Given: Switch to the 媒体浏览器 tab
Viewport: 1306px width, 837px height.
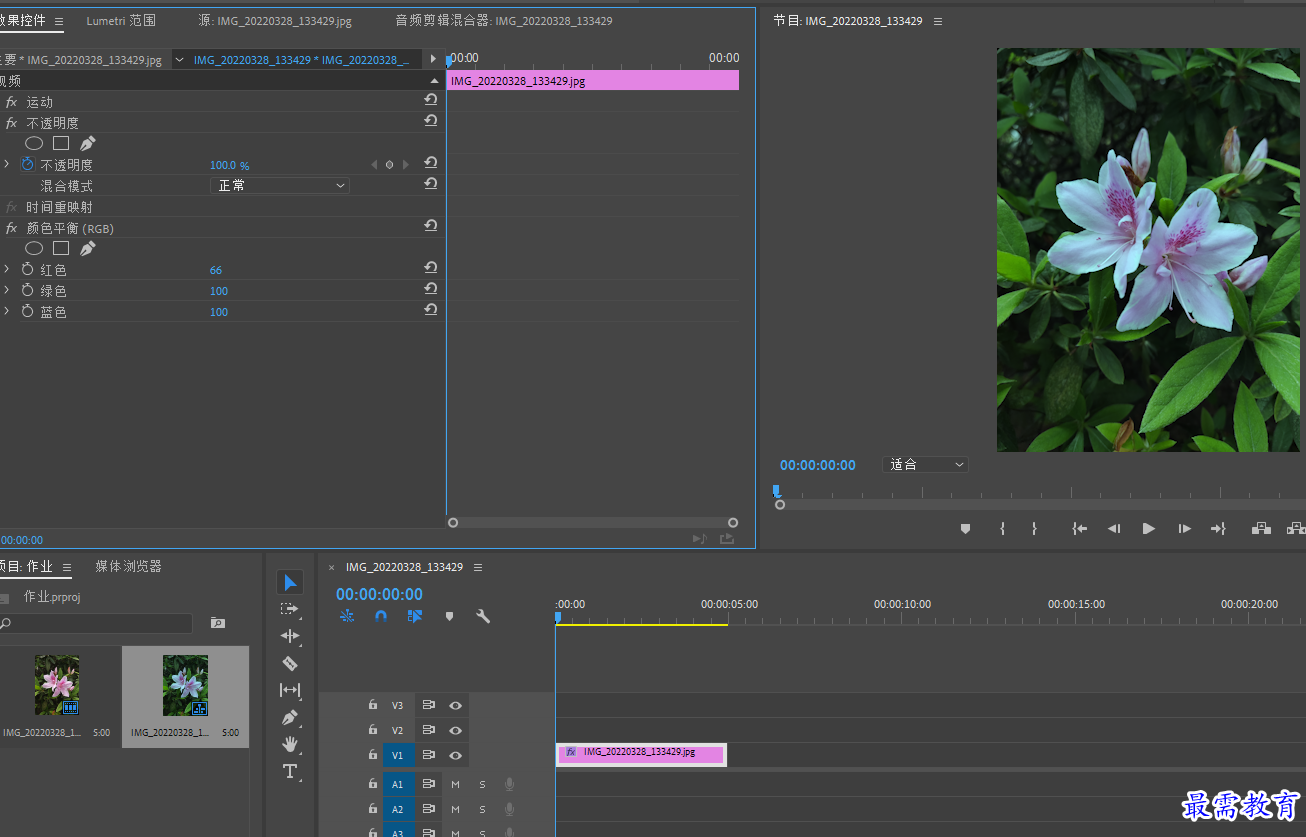Looking at the screenshot, I should 128,566.
